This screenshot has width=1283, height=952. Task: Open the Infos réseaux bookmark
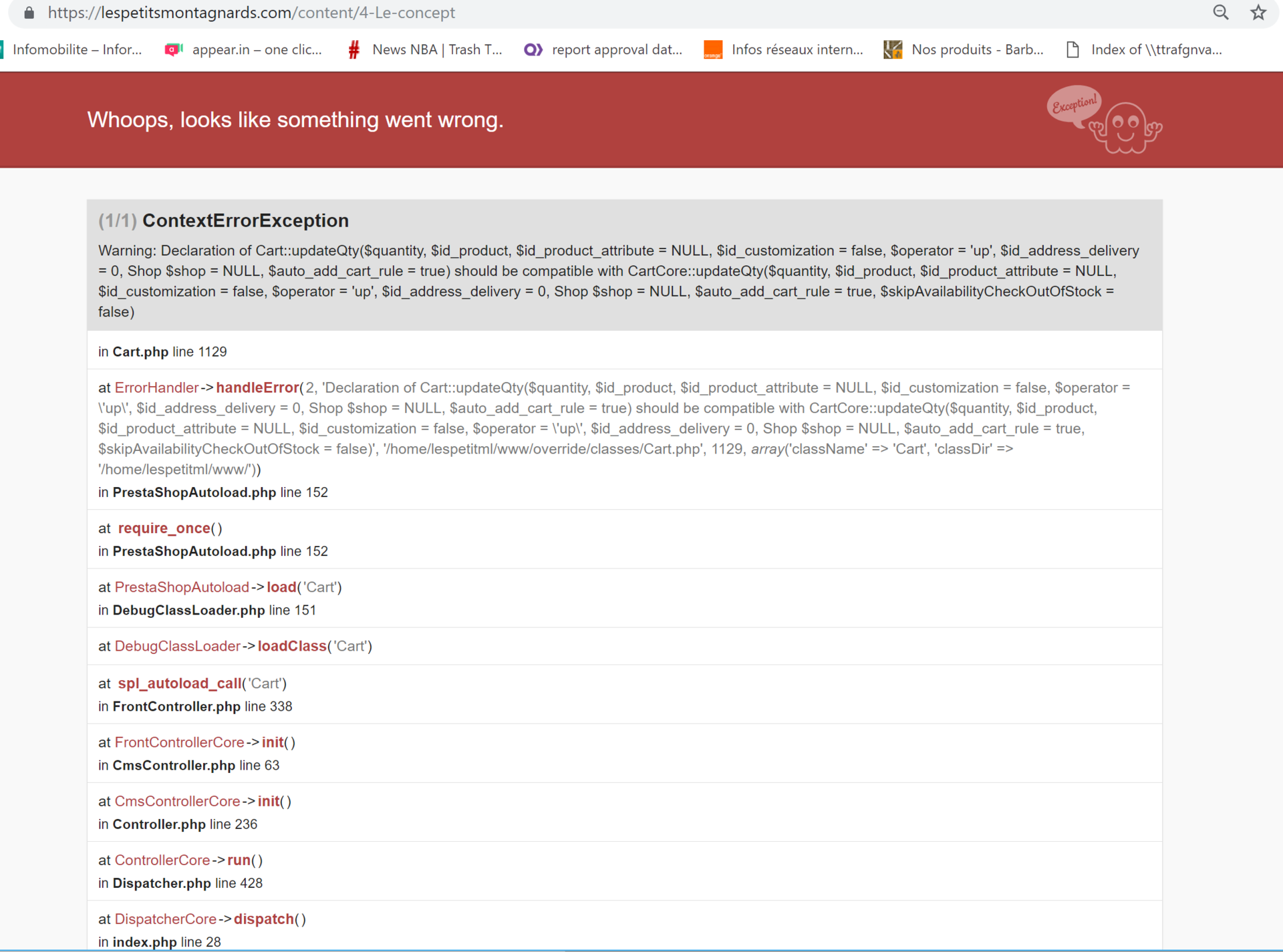point(783,49)
